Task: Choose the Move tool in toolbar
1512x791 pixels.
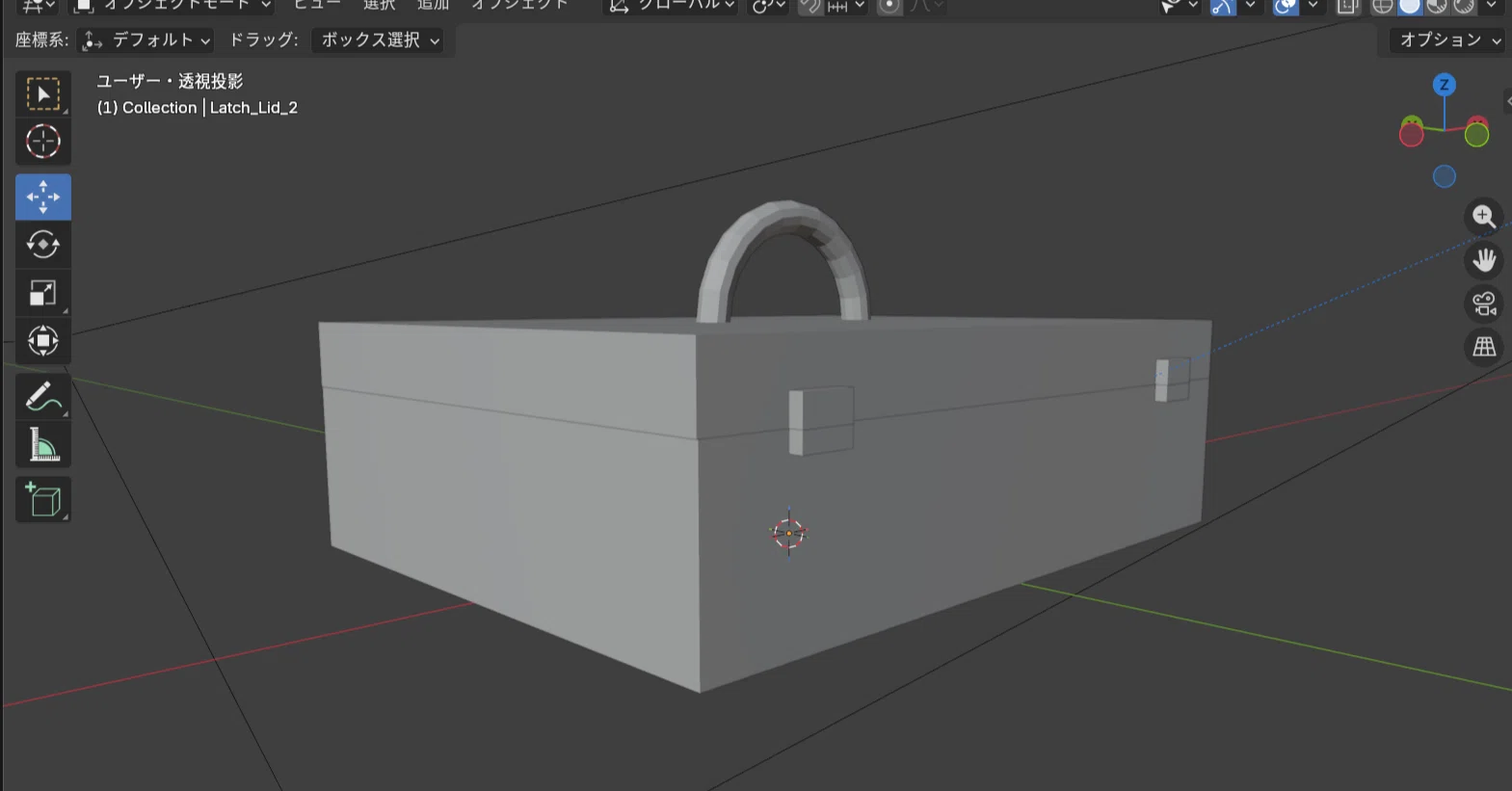Action: pos(43,198)
